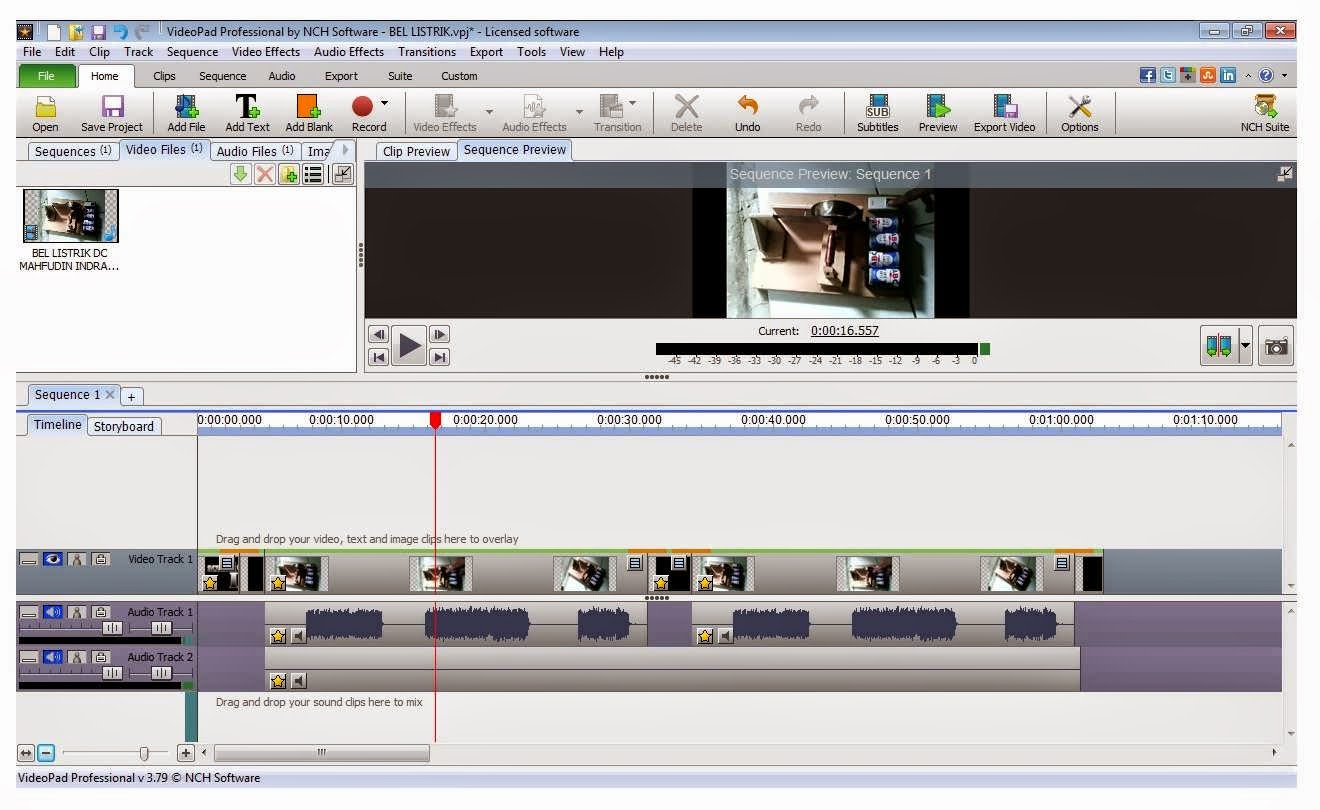This screenshot has width=1320, height=810.
Task: Click the undock icon in the media bin toolbar
Action: pos(343,174)
